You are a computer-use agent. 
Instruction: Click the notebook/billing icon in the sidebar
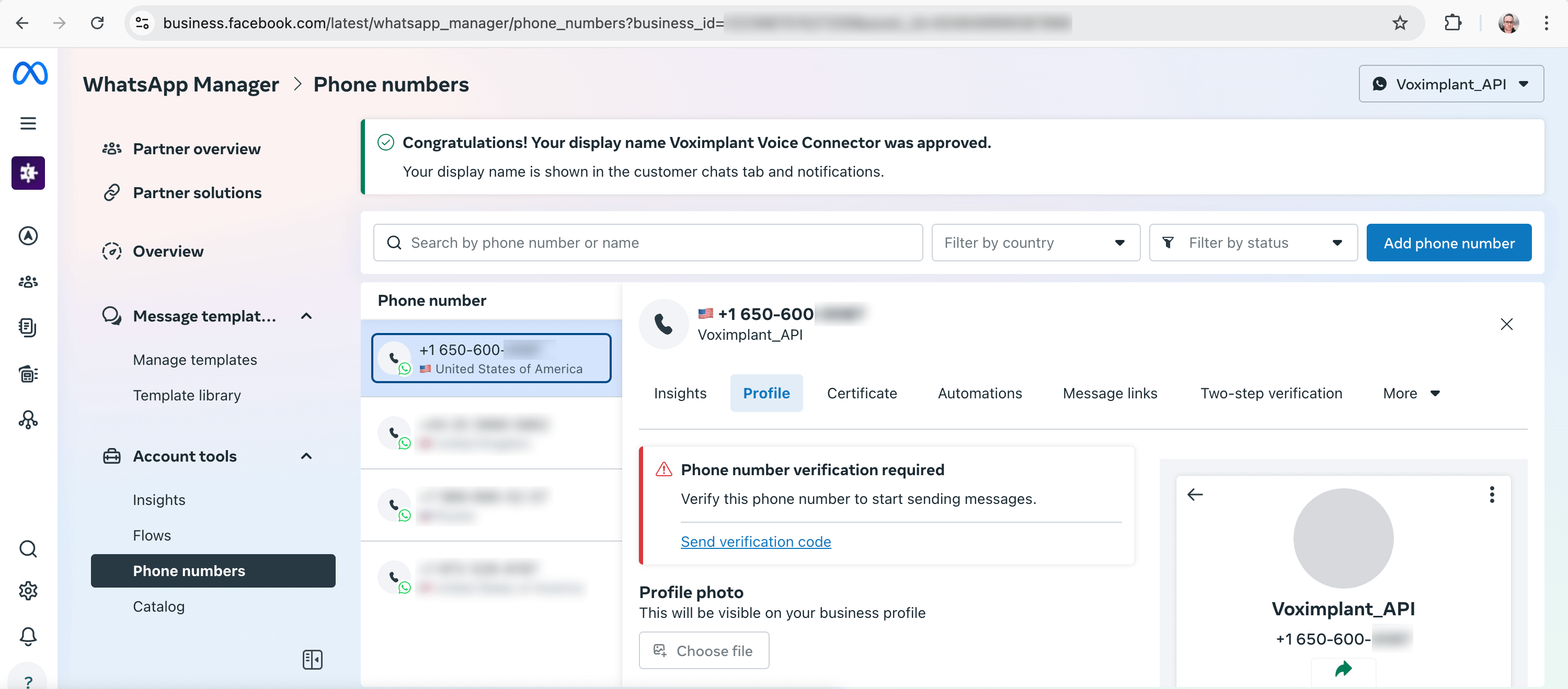tap(28, 327)
